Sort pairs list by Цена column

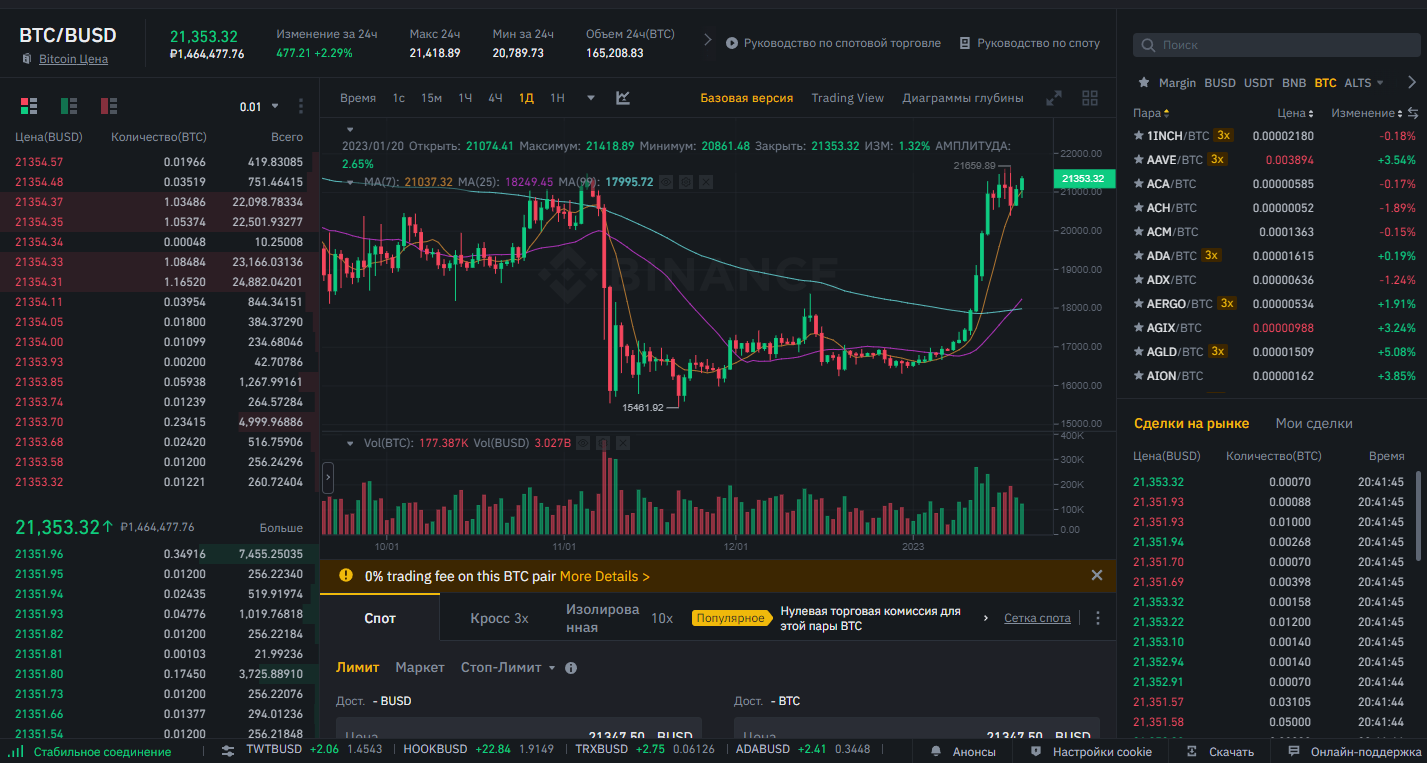click(x=1296, y=113)
